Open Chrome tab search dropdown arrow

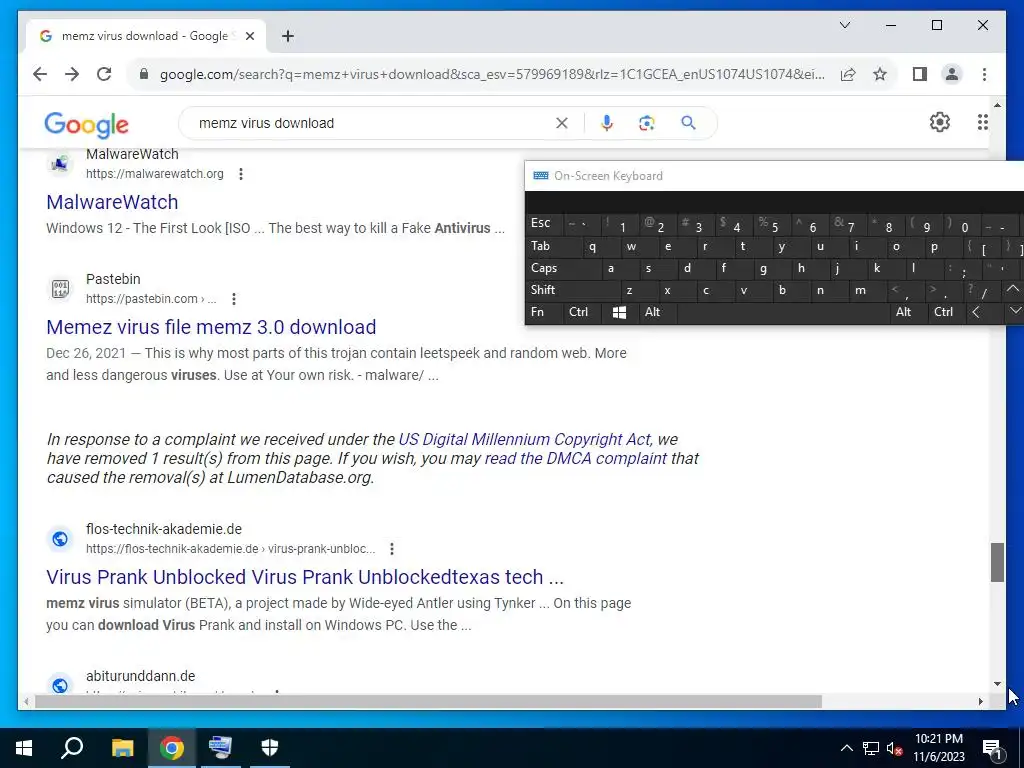point(844,25)
